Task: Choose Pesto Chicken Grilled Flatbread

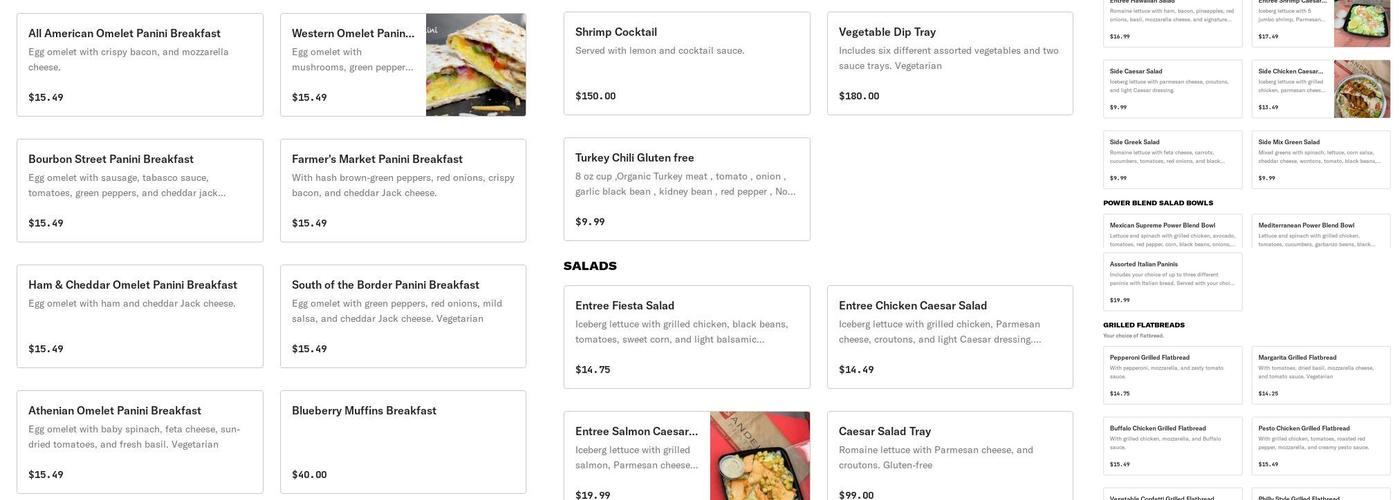Action: tap(1320, 446)
